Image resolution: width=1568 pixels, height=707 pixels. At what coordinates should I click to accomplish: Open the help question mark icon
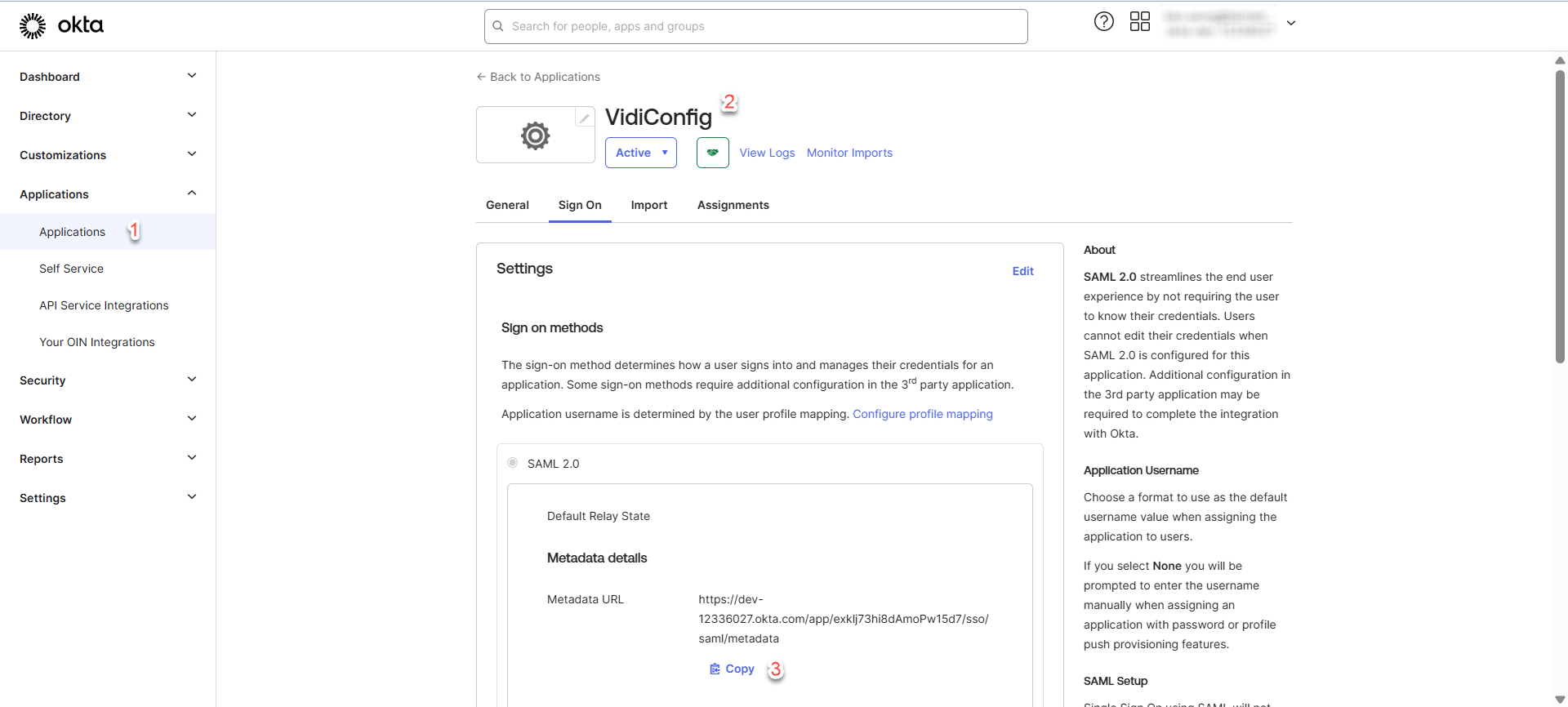pyautogui.click(x=1103, y=22)
